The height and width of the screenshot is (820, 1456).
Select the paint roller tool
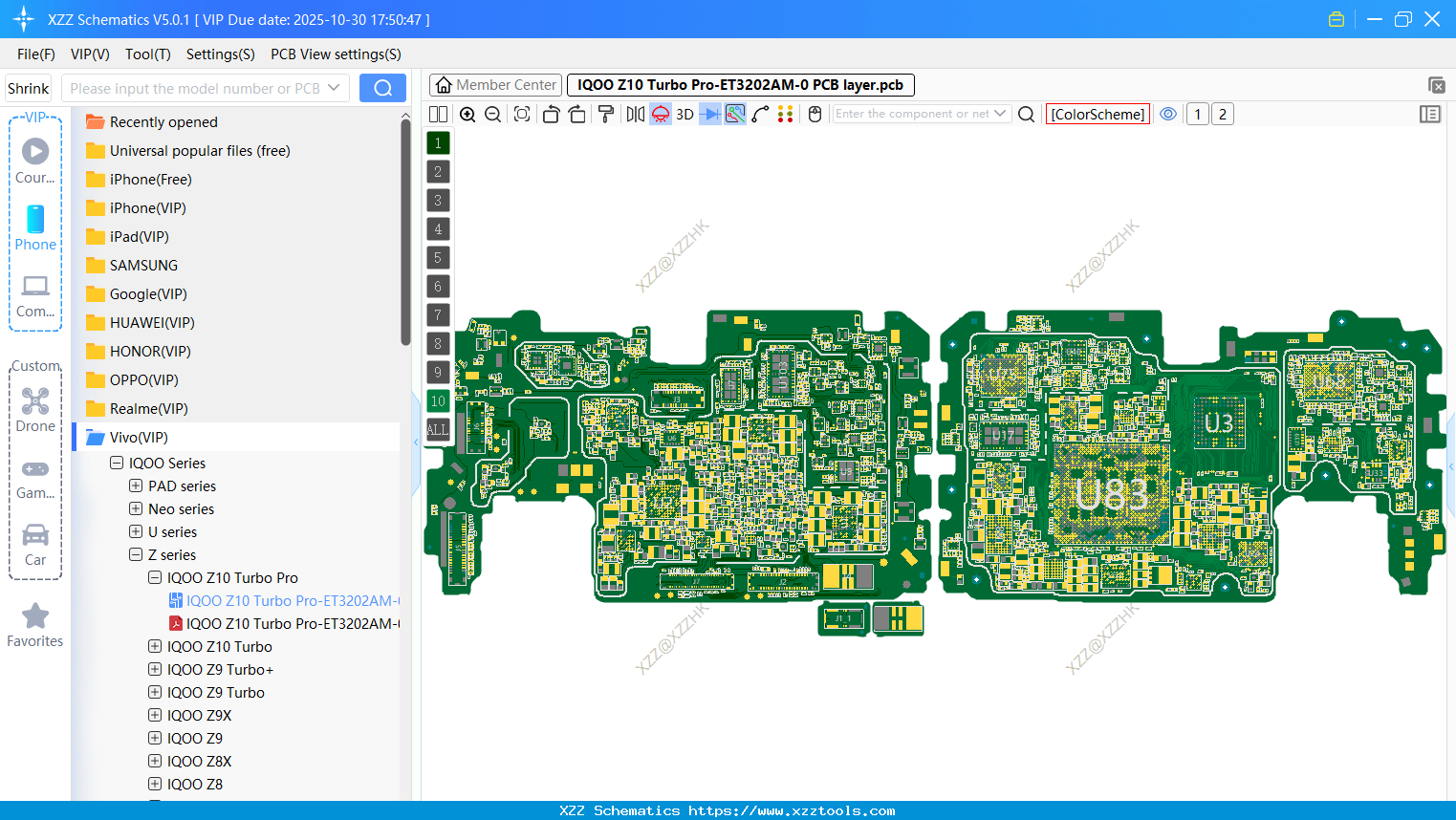click(x=606, y=114)
